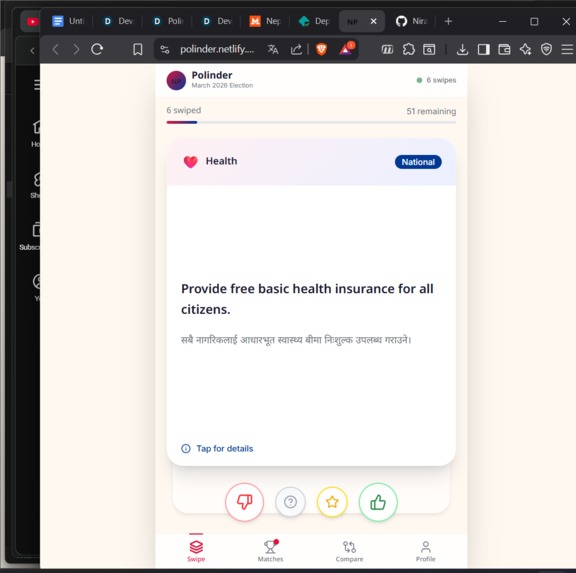
Task: Open the Swipe tab in bottom navigation
Action: point(196,551)
